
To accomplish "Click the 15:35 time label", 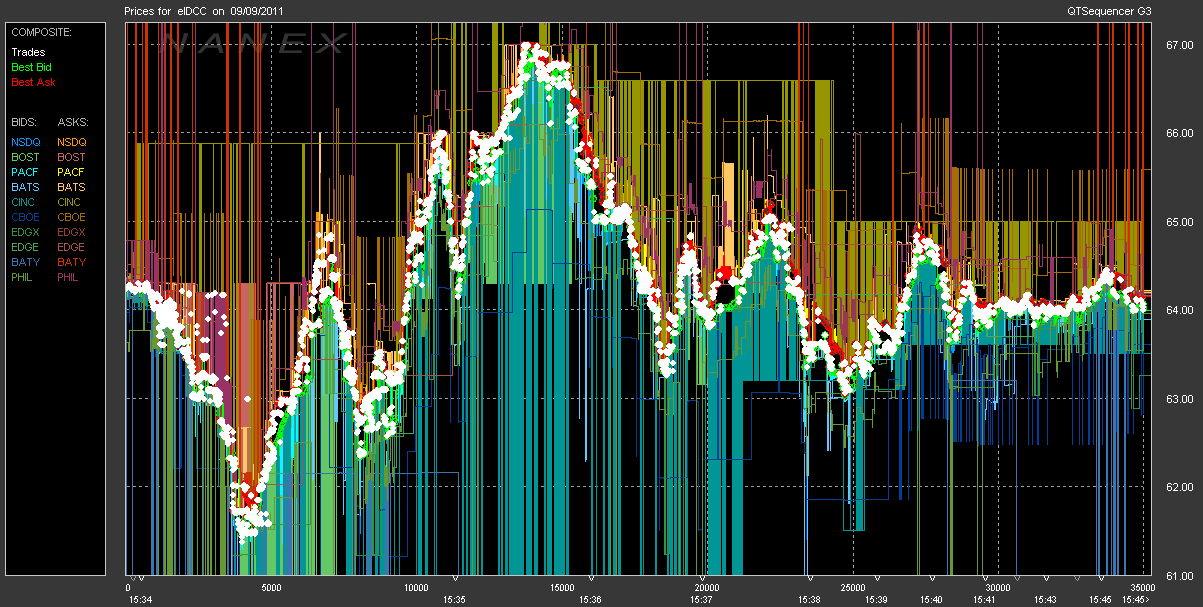I will point(455,600).
